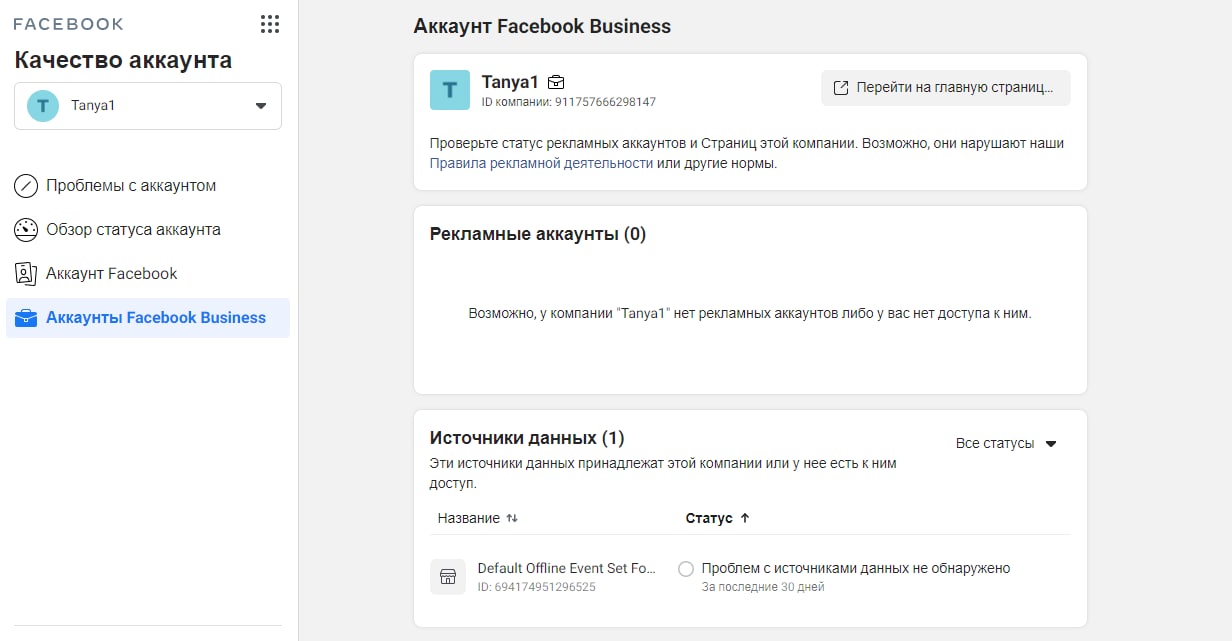Screen dimensions: 1232x641
Task: Click Аккаунт Facebook Business page heading
Action: tap(542, 26)
